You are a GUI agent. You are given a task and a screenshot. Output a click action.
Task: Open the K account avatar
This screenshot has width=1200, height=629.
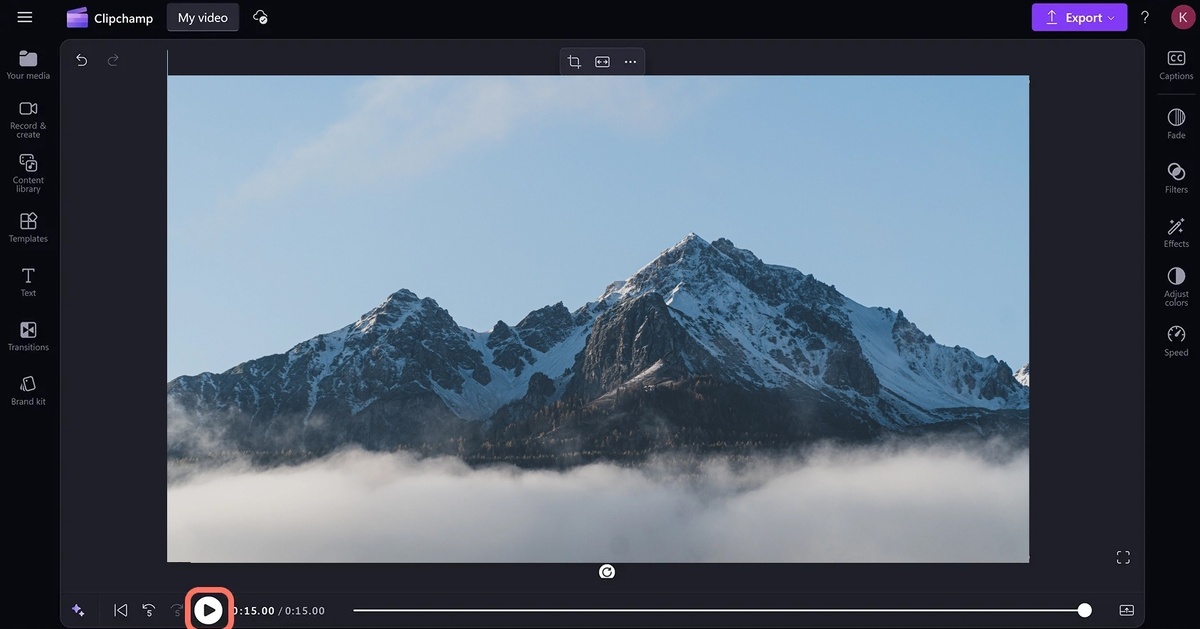1182,17
